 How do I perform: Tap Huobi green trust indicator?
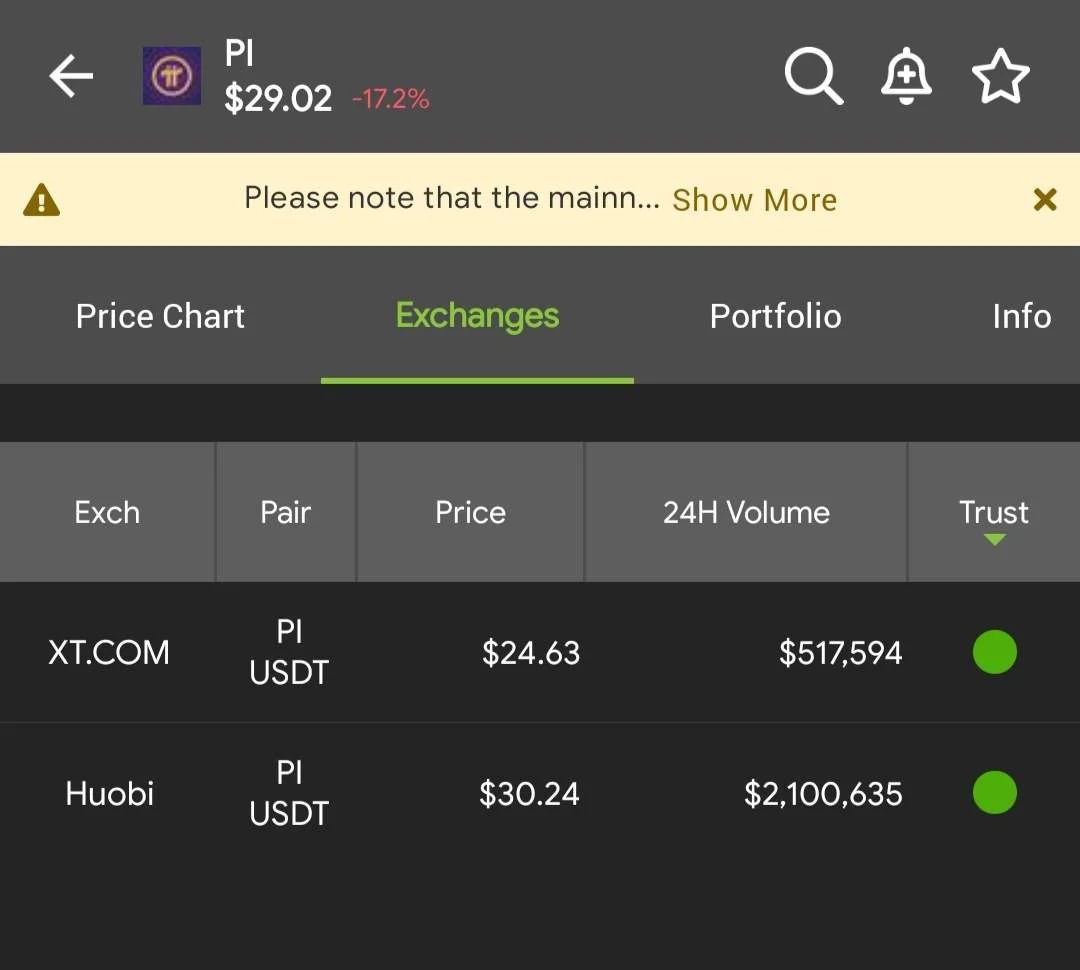pos(995,792)
